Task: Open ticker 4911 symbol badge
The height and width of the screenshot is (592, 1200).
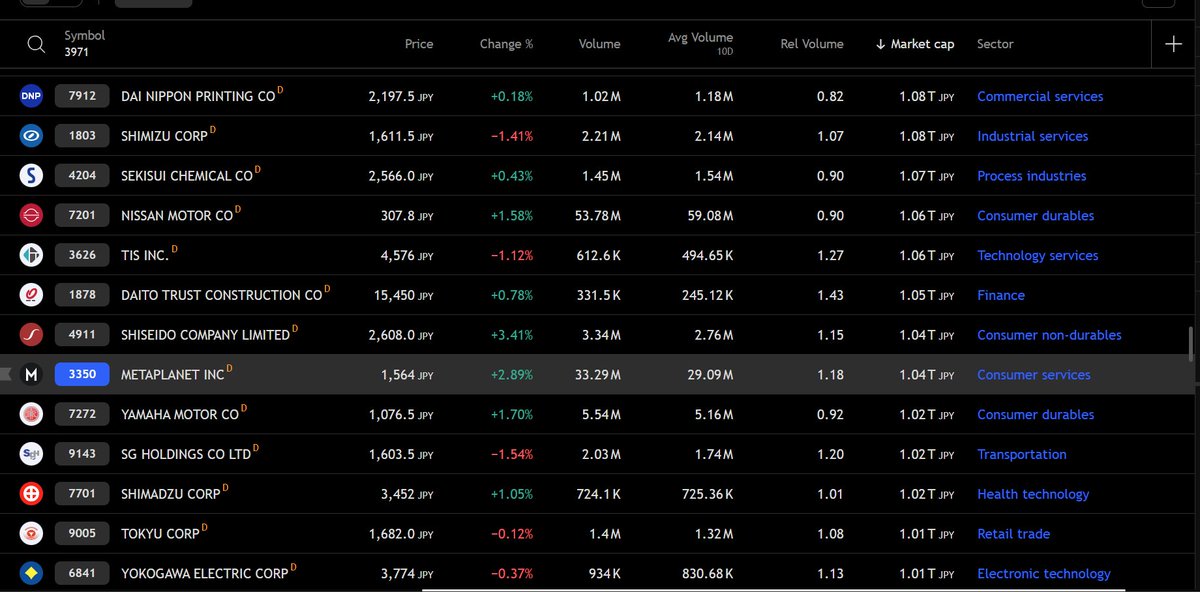Action: 82,335
